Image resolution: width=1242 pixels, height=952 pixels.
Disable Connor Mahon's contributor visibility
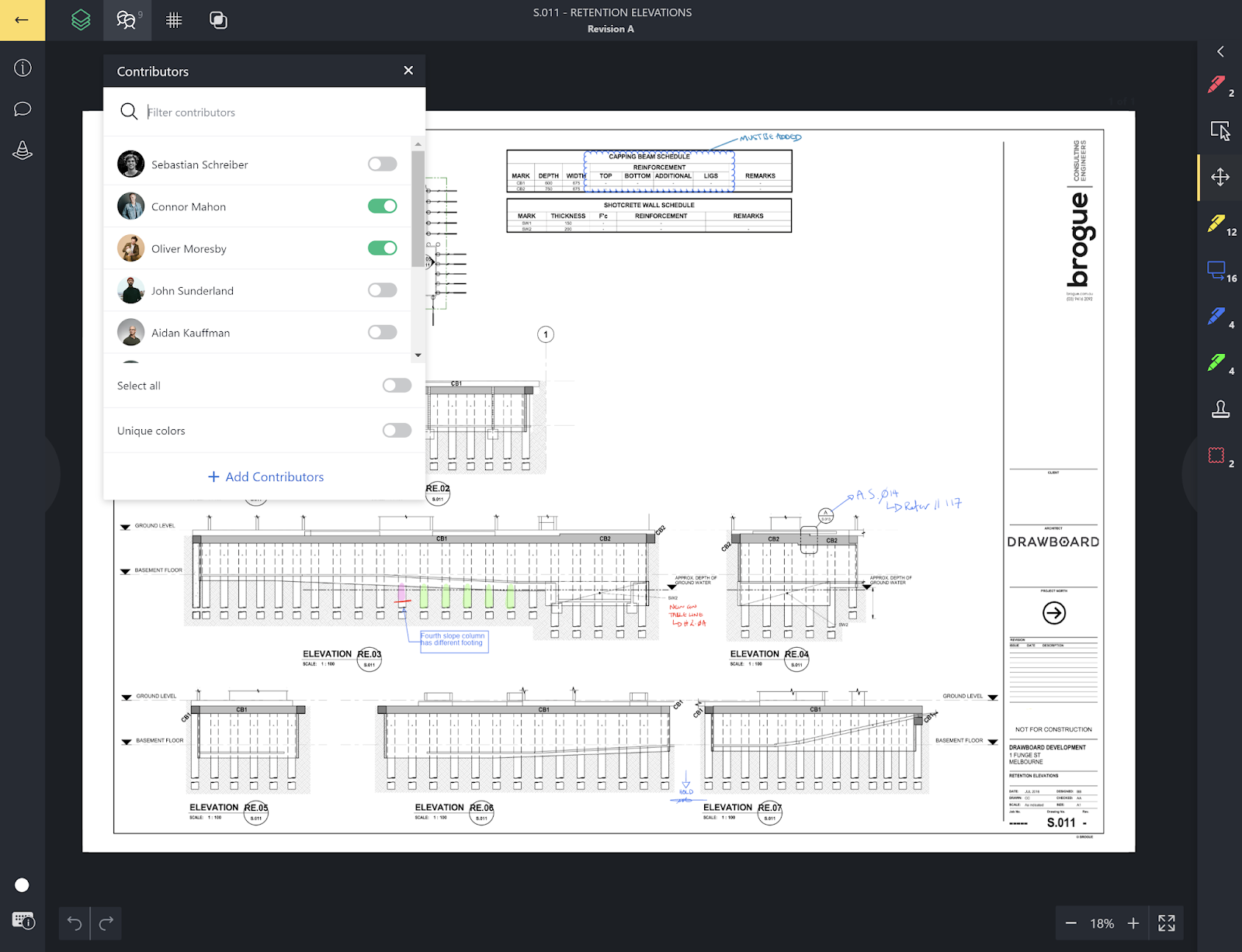[x=383, y=206]
